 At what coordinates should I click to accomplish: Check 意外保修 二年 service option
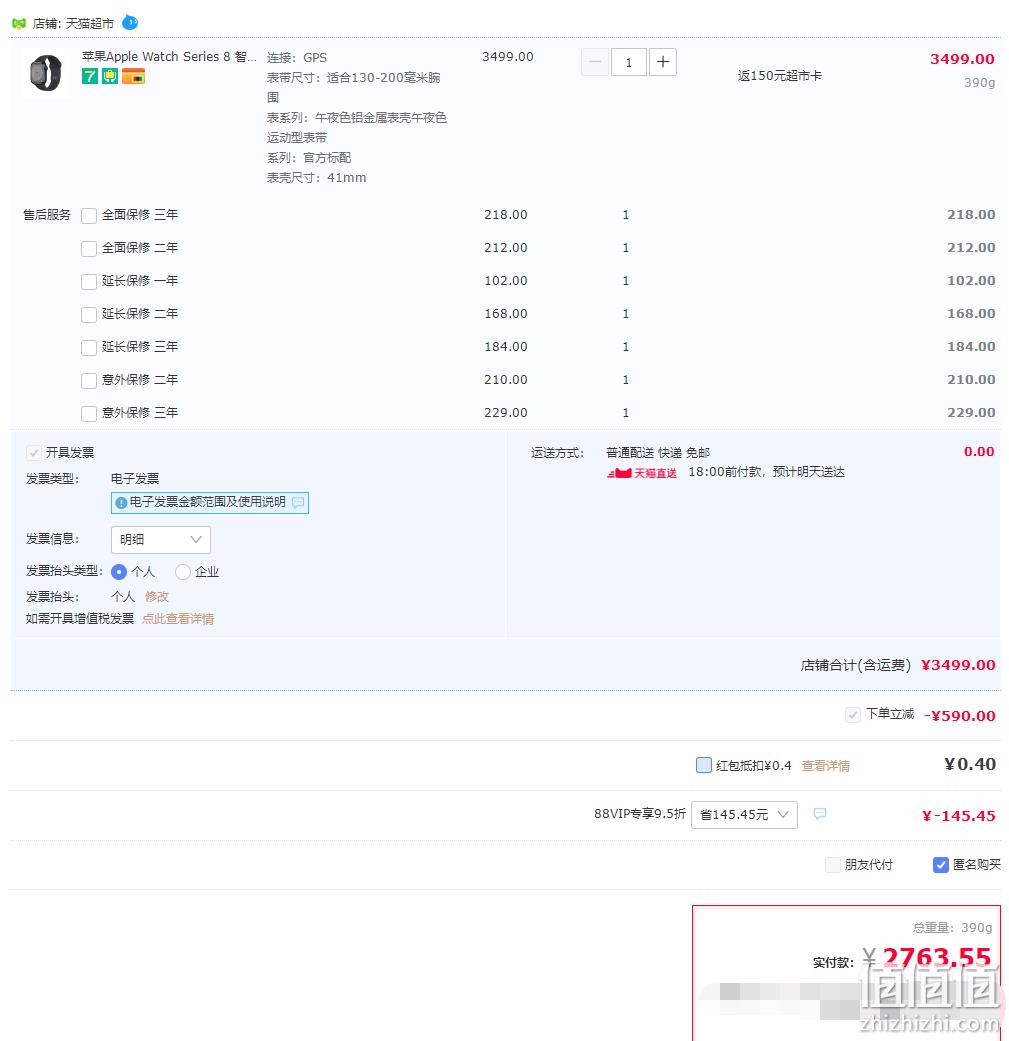click(x=89, y=380)
